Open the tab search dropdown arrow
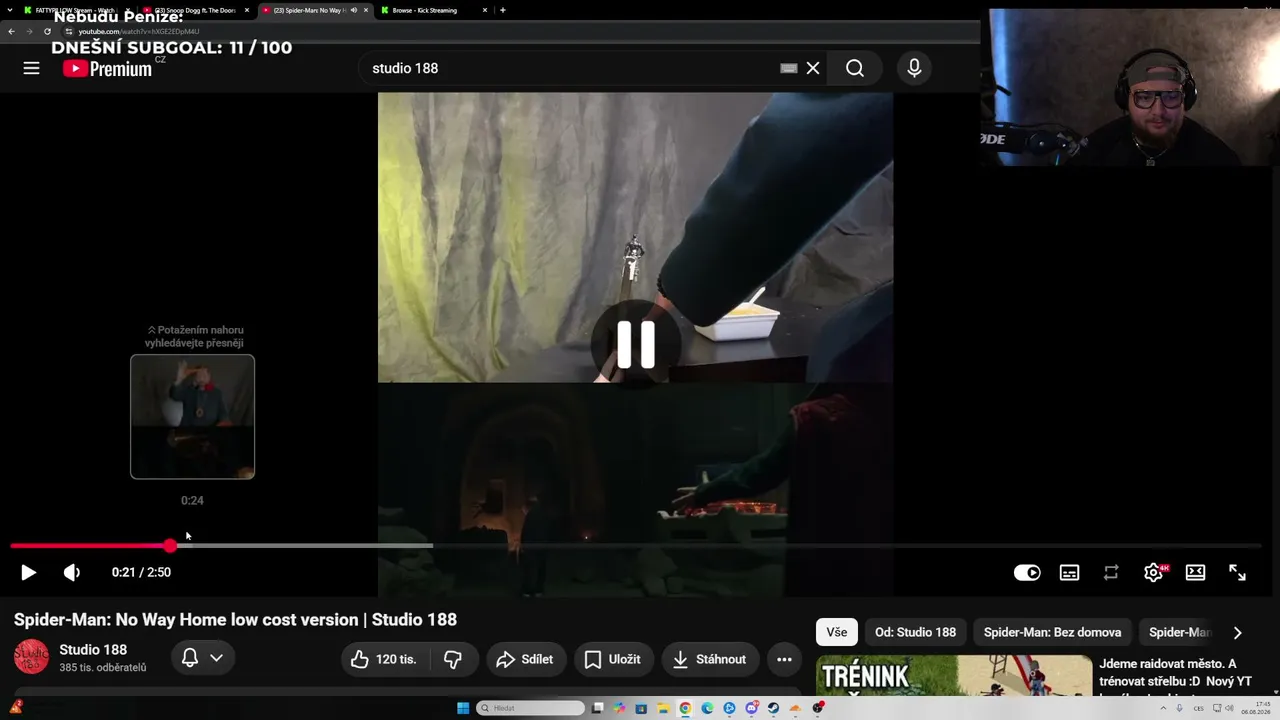Viewport: 1280px width, 720px height. click(10, 10)
